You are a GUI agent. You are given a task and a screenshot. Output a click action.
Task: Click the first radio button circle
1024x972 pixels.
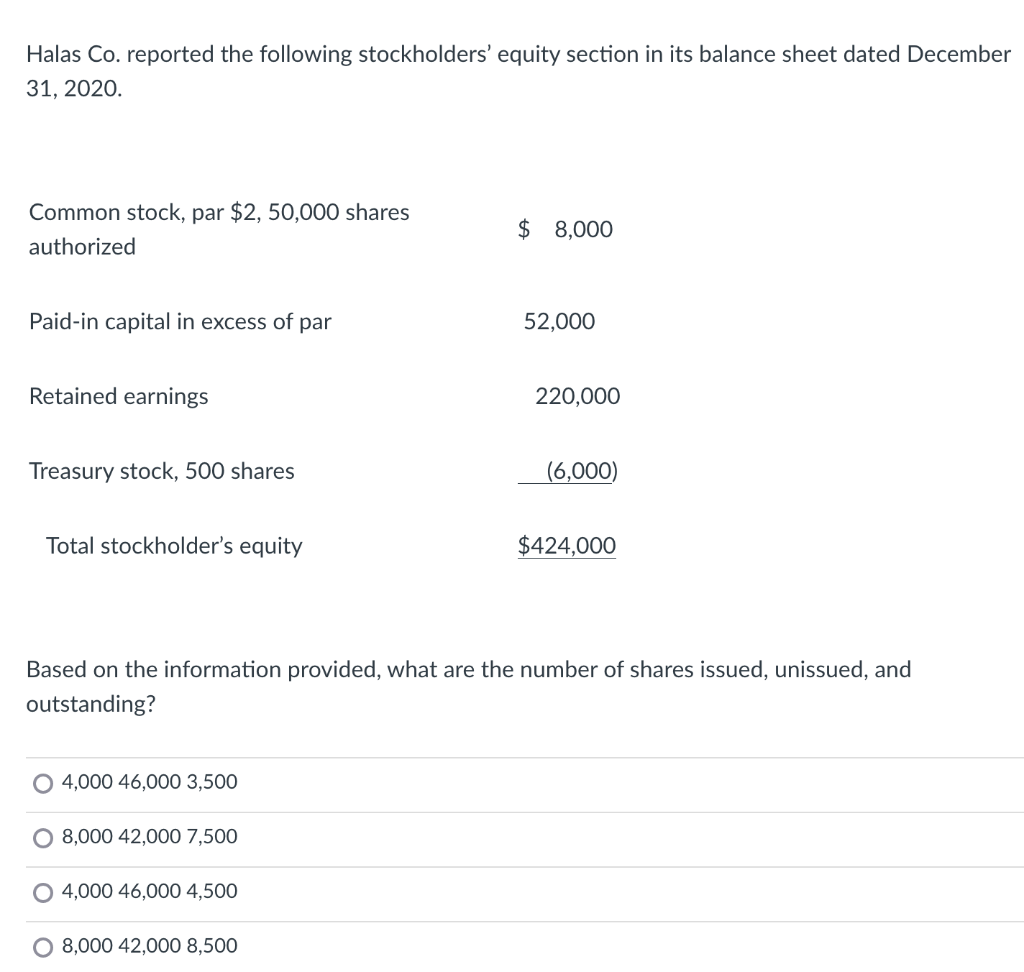point(41,784)
